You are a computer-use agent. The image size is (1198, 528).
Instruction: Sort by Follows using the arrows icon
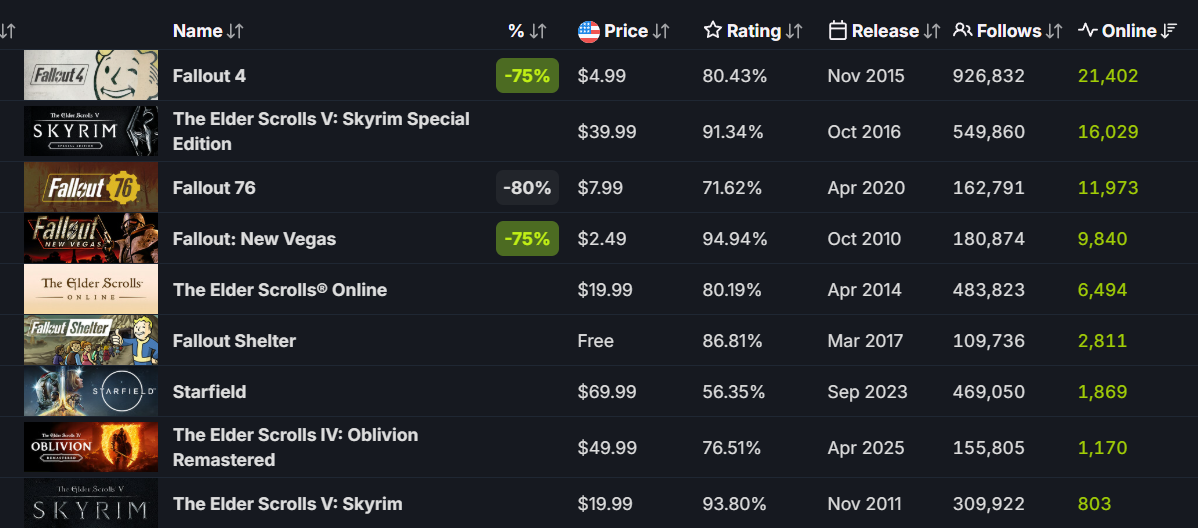(x=1053, y=31)
